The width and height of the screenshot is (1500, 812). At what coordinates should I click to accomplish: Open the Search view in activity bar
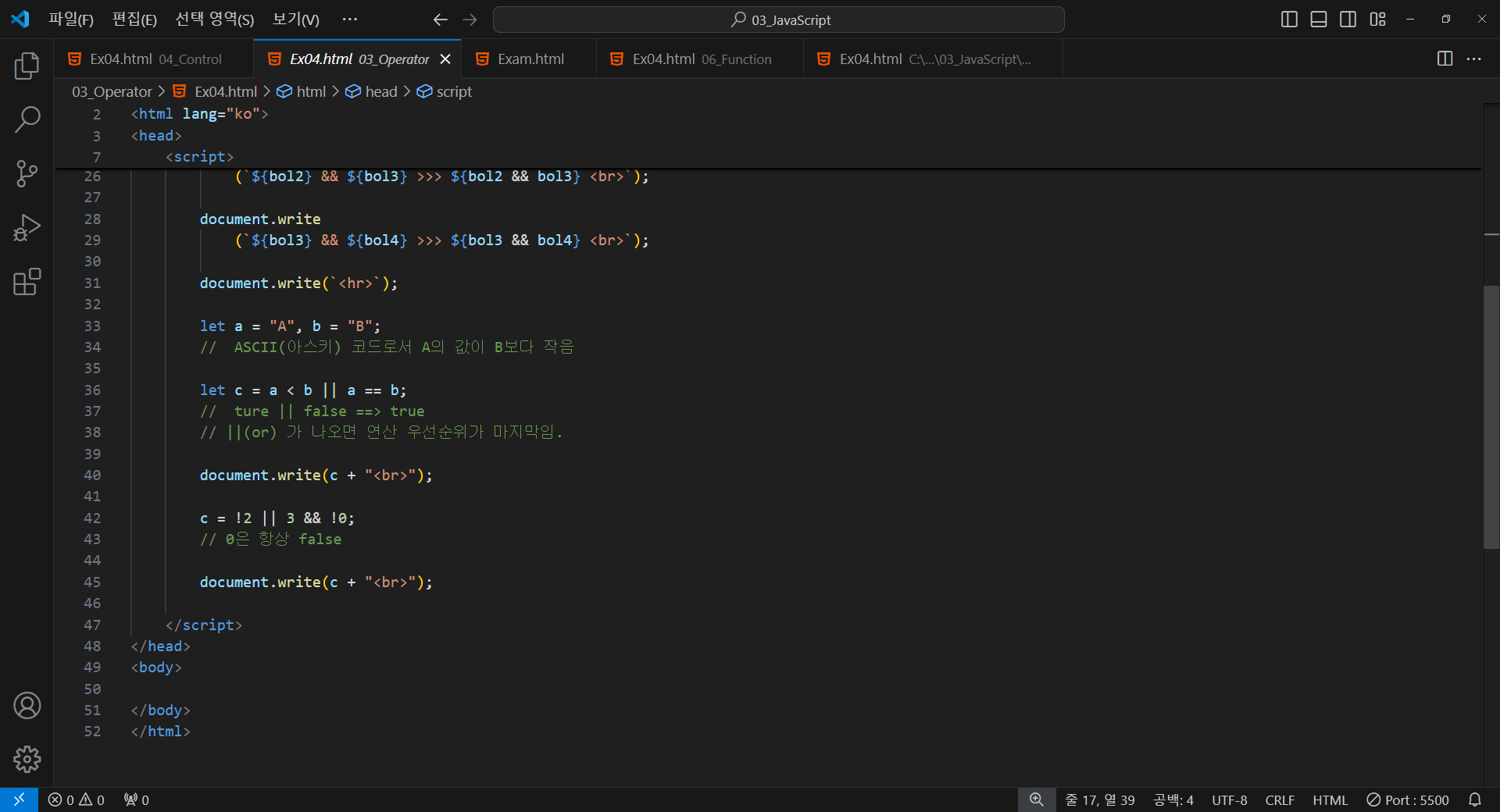tap(27, 119)
